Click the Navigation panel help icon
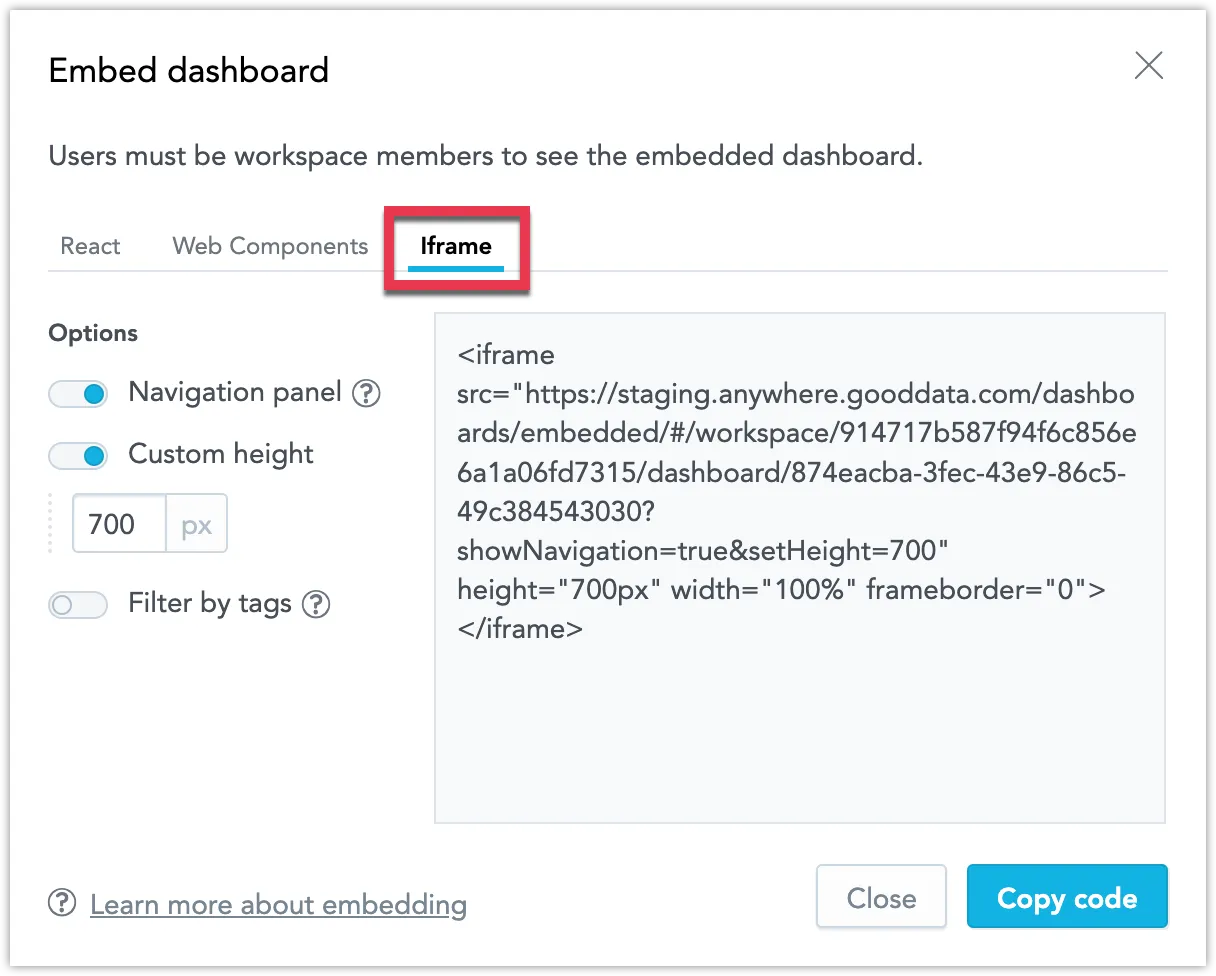Viewport: 1216px width, 976px height. point(366,393)
